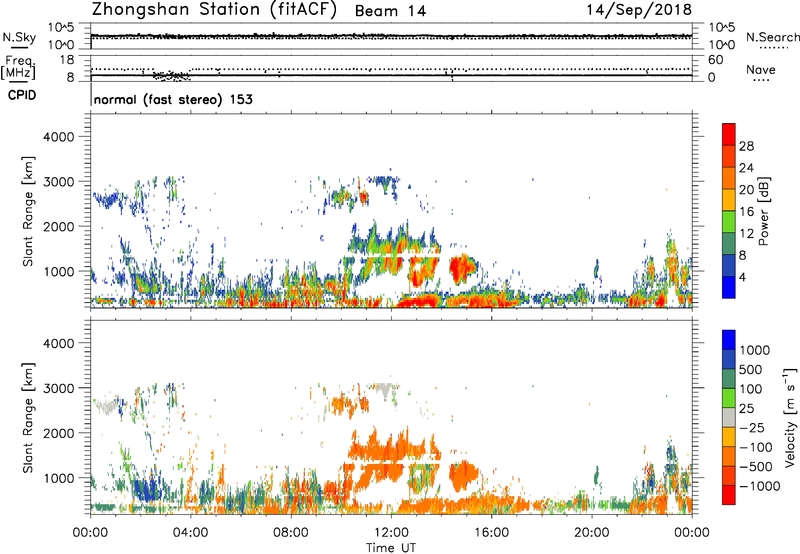800x554 pixels.
Task: Click the -25 tick on velocity colorbar
Action: 752,427
